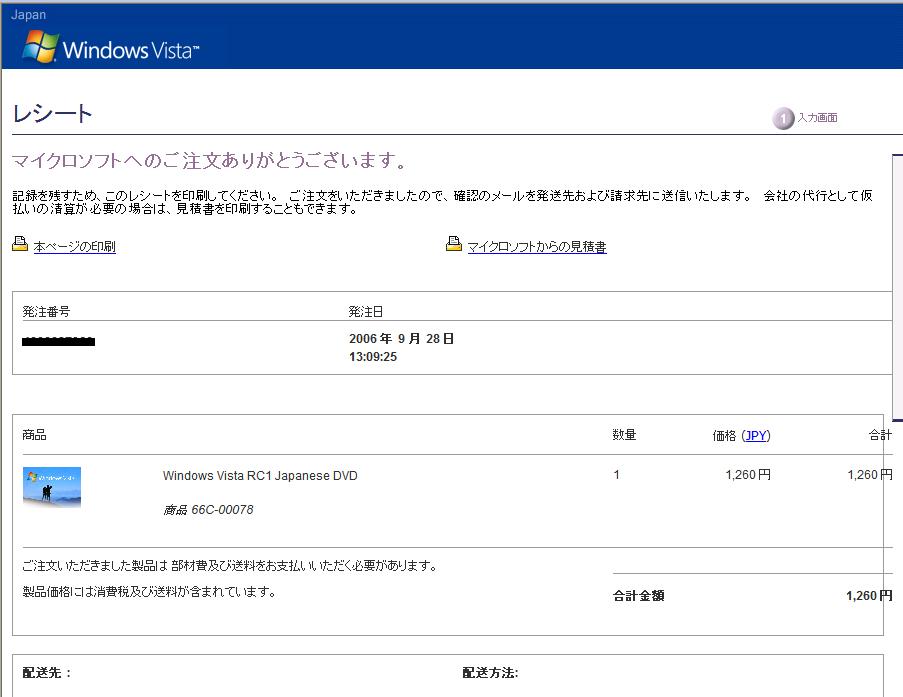Open the JPY currency link
The image size is (903, 697).
pyautogui.click(x=756, y=435)
